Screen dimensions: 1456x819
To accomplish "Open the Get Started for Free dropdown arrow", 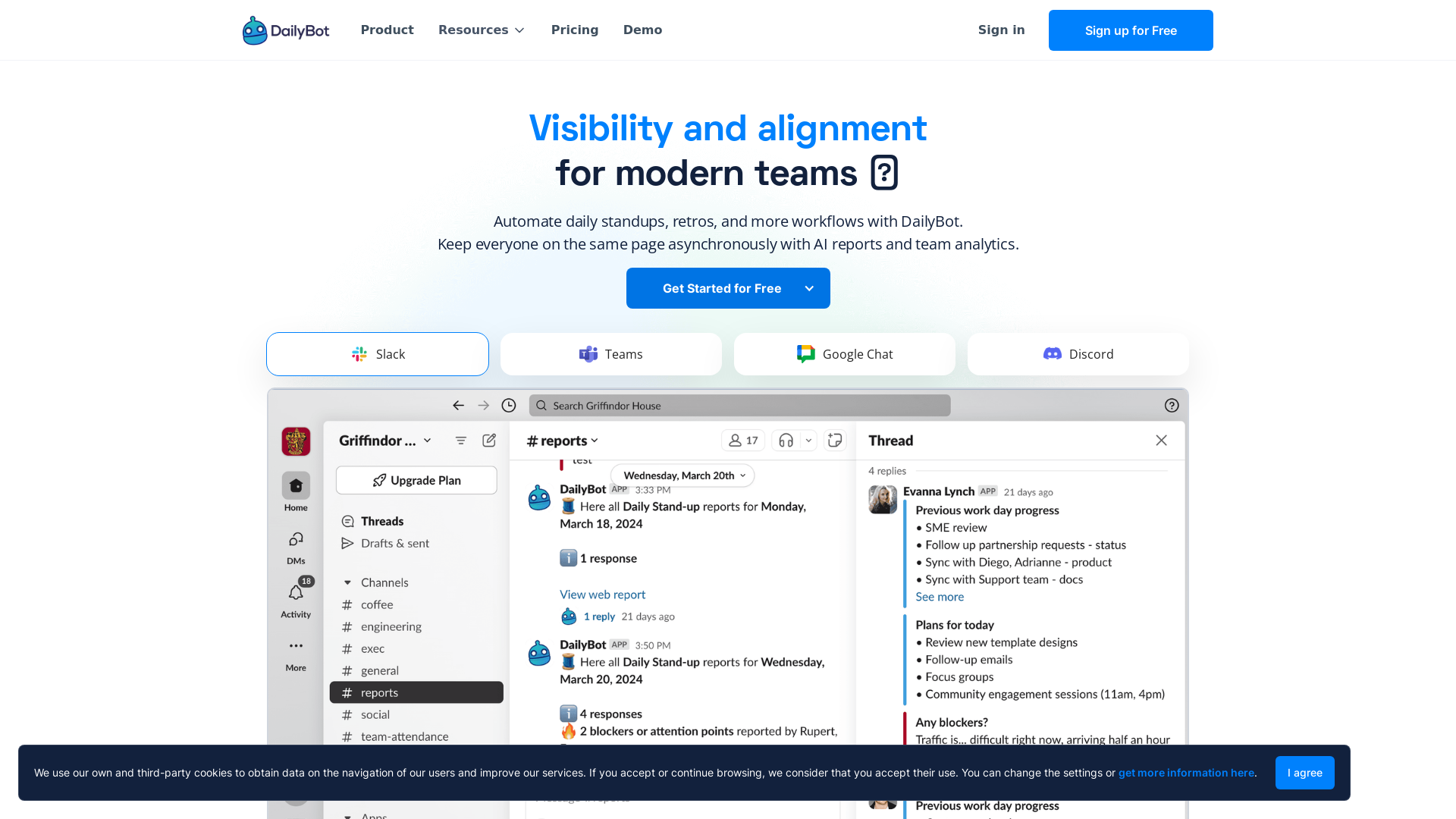I will coord(809,288).
